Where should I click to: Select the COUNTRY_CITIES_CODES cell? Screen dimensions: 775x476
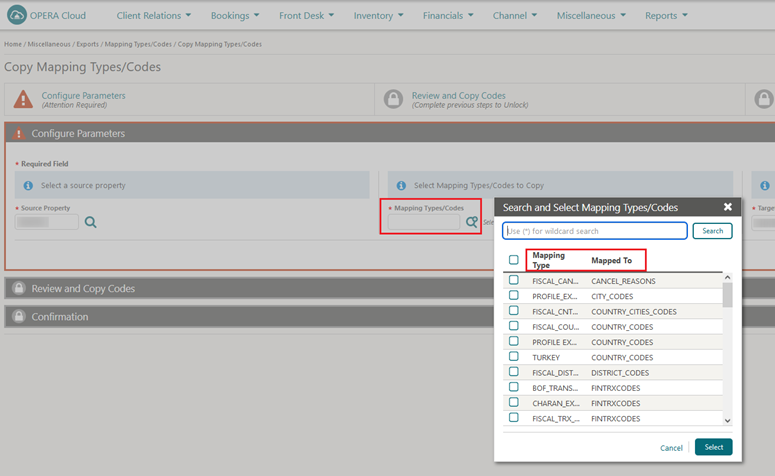[634, 311]
